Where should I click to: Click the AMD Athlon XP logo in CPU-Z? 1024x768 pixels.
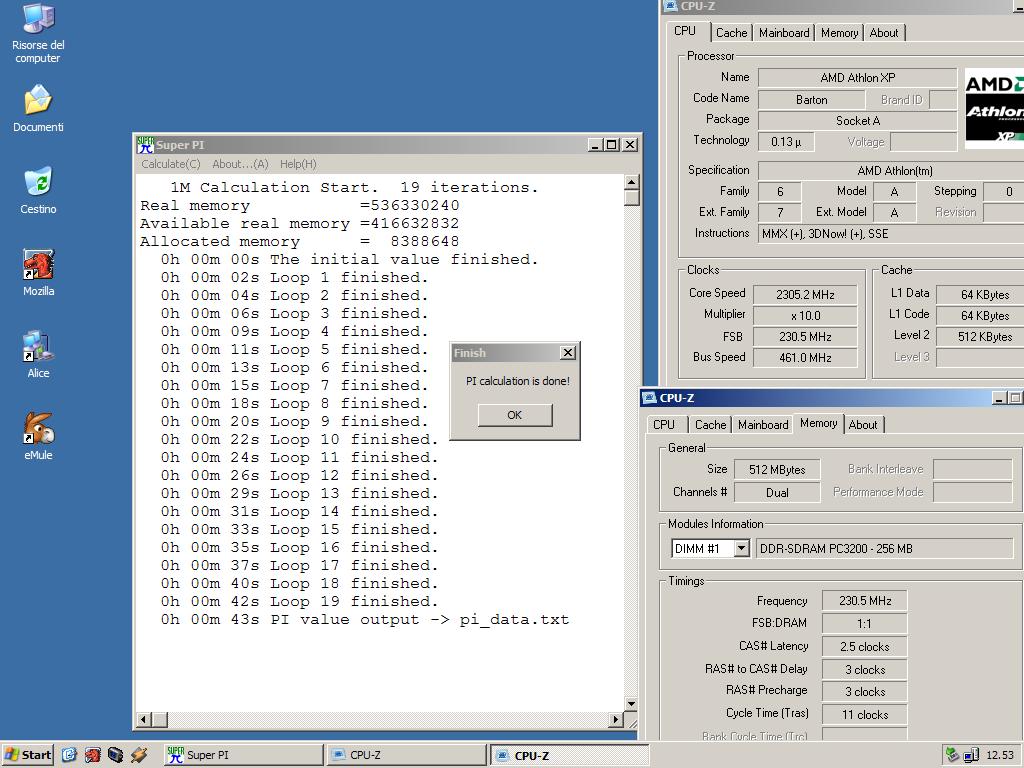(994, 108)
